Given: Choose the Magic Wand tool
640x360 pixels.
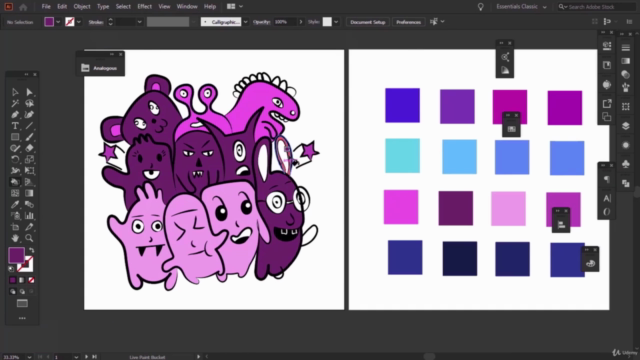Looking at the screenshot, I should pyautogui.click(x=15, y=103).
